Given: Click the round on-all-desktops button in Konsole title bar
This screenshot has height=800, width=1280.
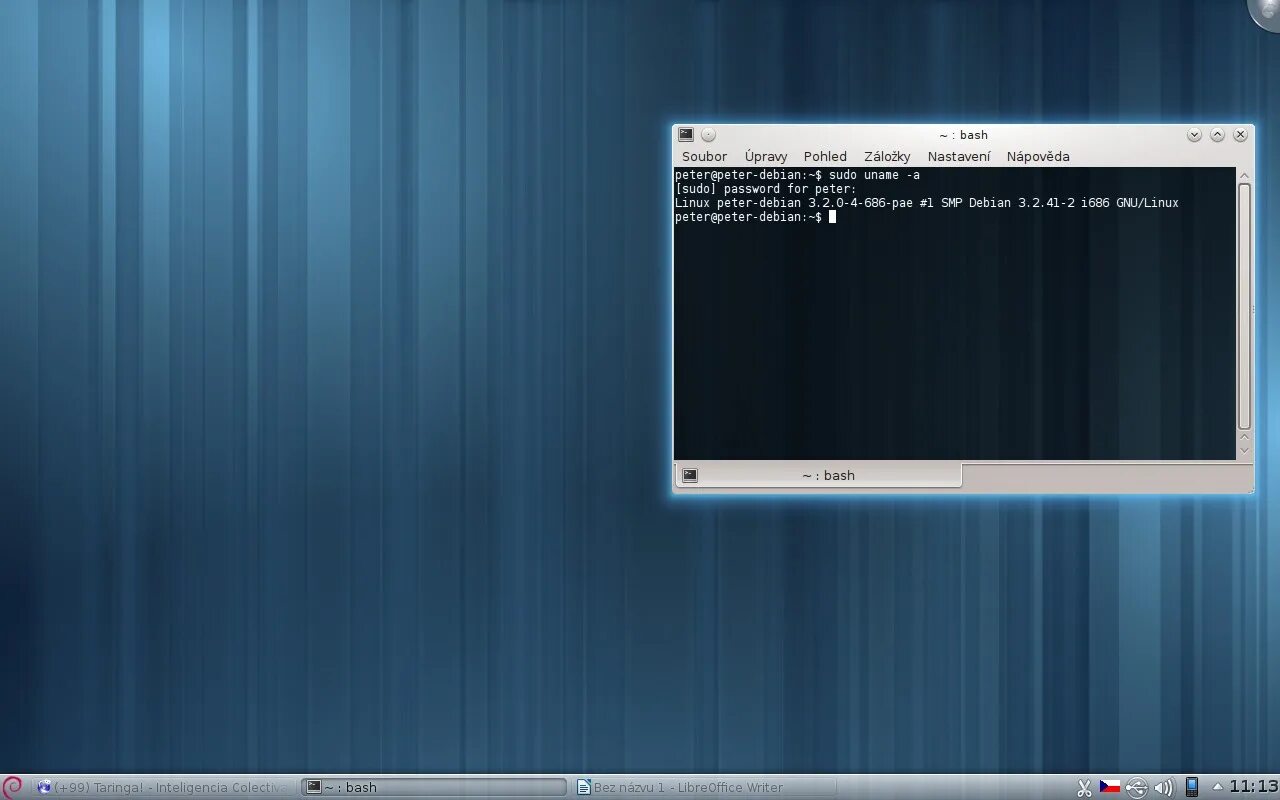Looking at the screenshot, I should (708, 134).
